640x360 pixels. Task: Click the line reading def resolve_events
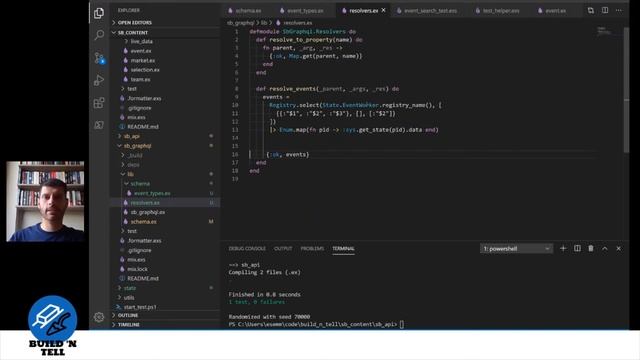(327, 89)
